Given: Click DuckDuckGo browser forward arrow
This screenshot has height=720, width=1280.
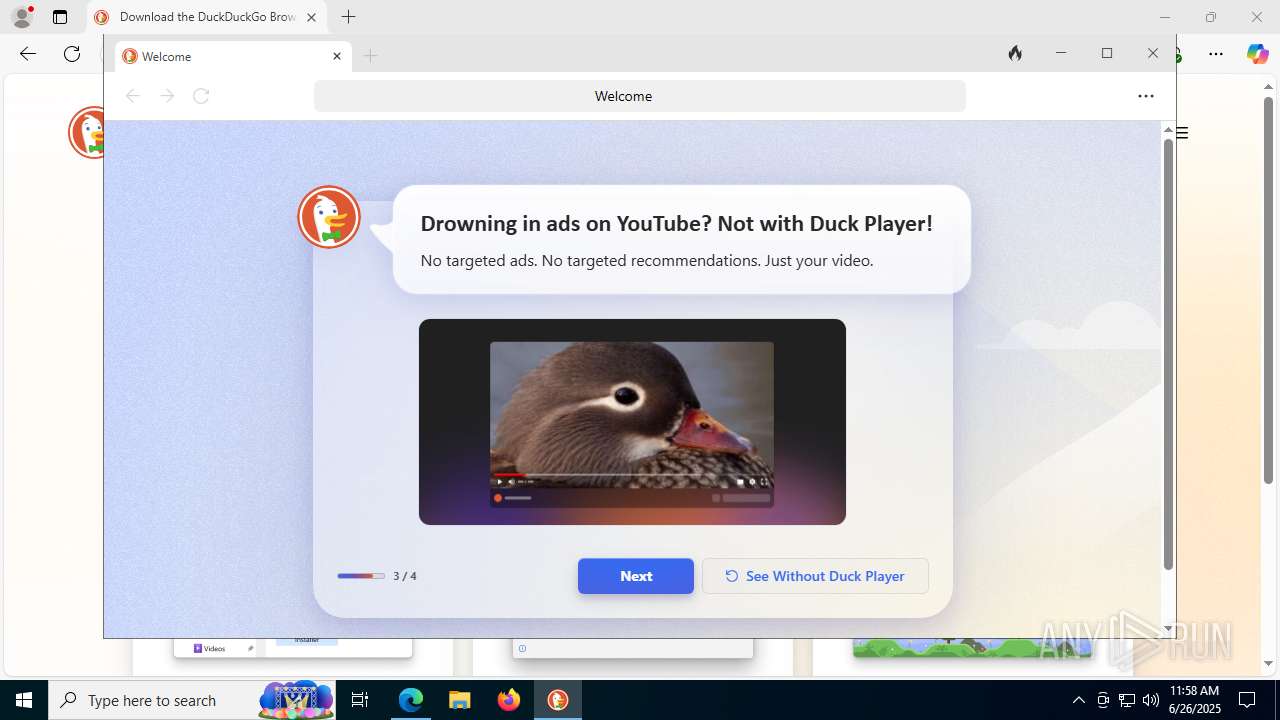Looking at the screenshot, I should [x=167, y=96].
